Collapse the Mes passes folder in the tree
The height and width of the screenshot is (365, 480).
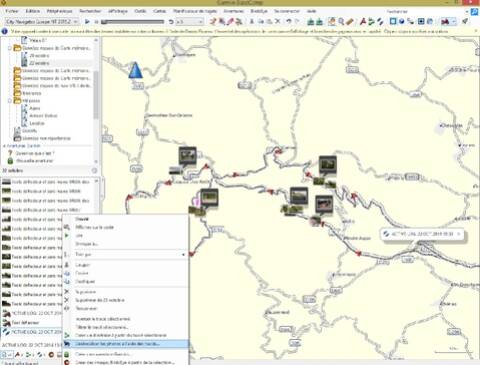pos(10,101)
